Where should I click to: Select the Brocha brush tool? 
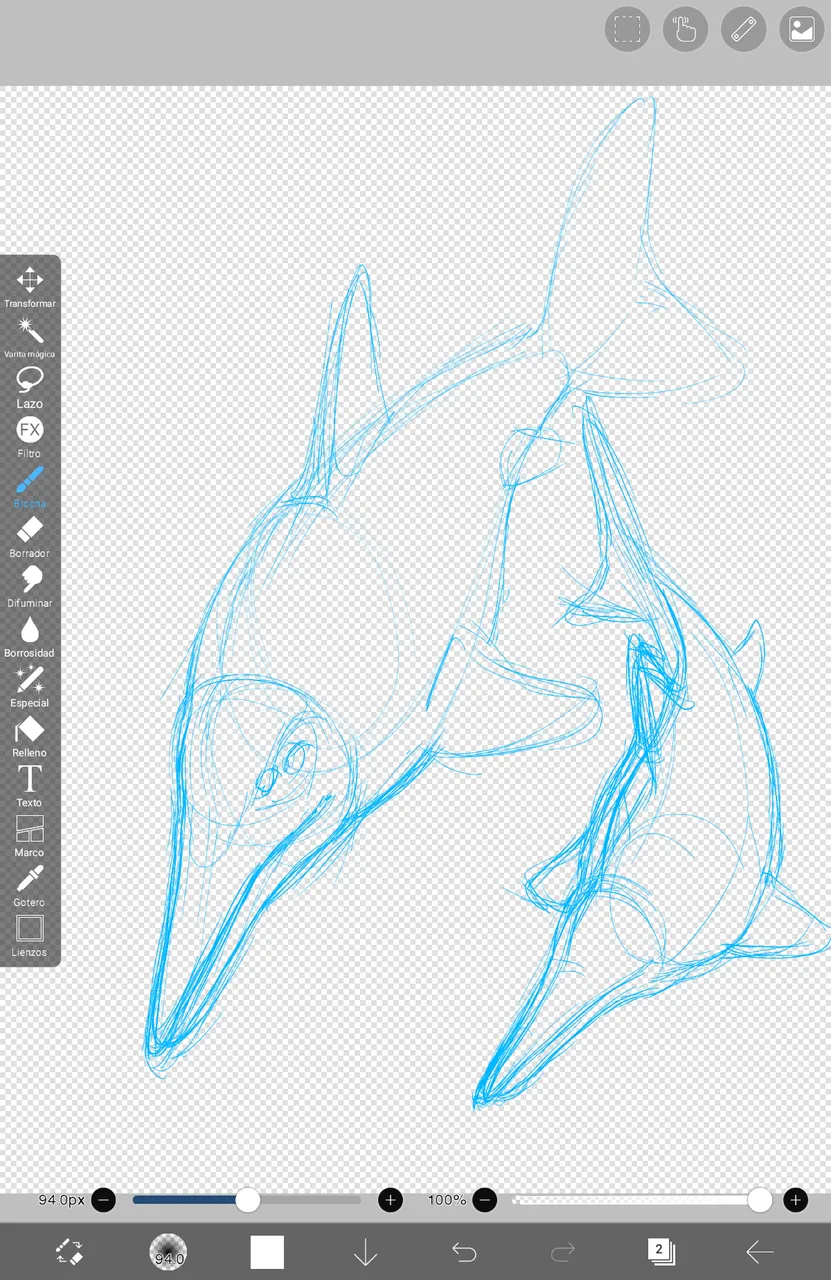[30, 487]
